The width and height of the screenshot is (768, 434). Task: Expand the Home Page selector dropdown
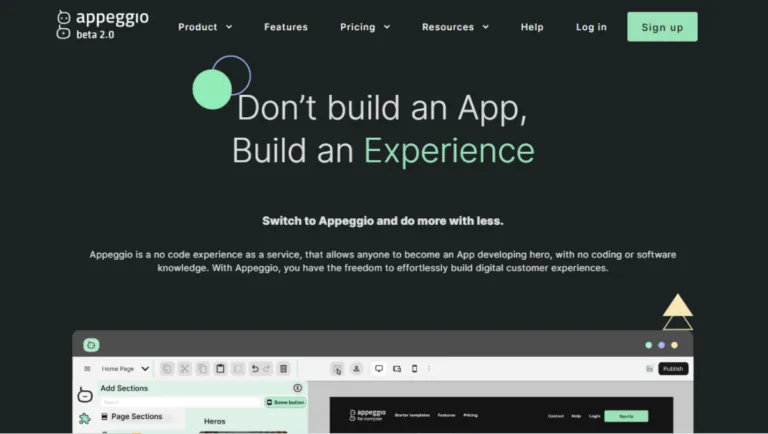(125, 368)
